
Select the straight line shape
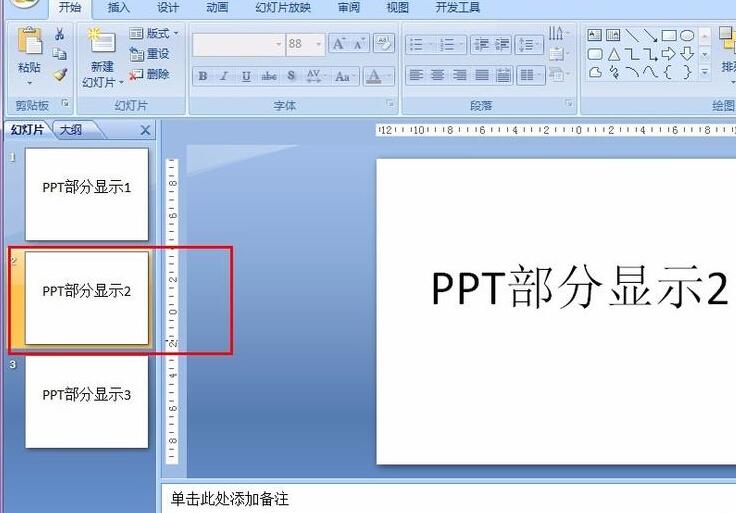click(632, 35)
